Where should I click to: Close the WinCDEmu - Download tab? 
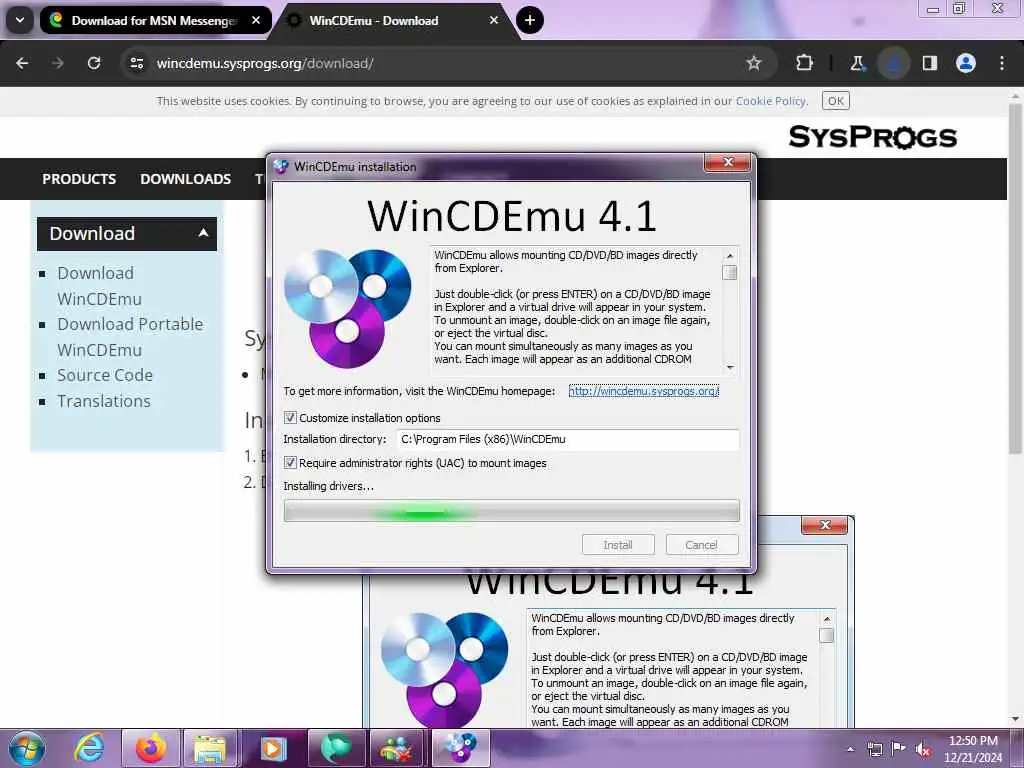tap(494, 20)
